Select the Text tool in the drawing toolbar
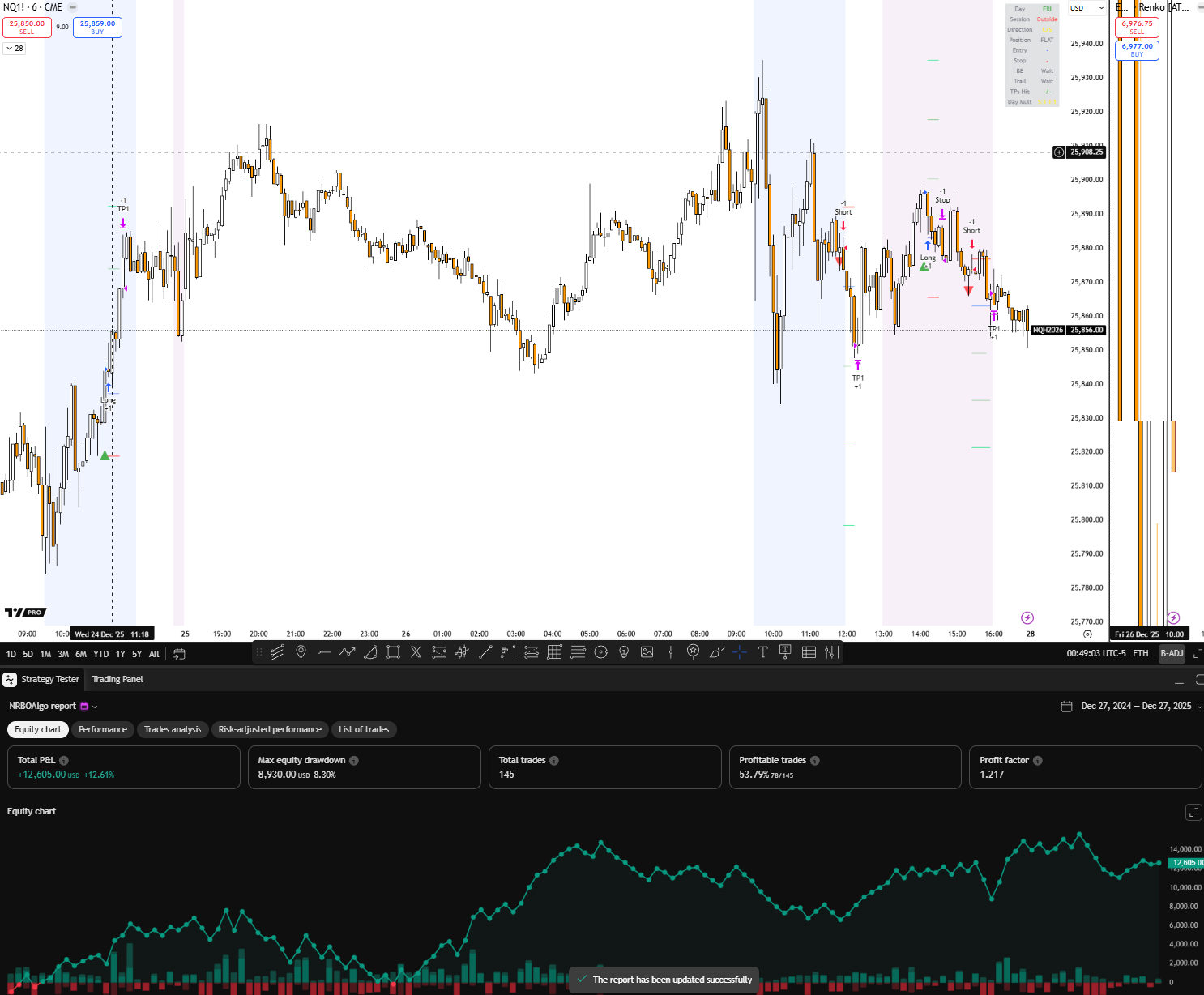The width and height of the screenshot is (1204, 995). click(762, 652)
